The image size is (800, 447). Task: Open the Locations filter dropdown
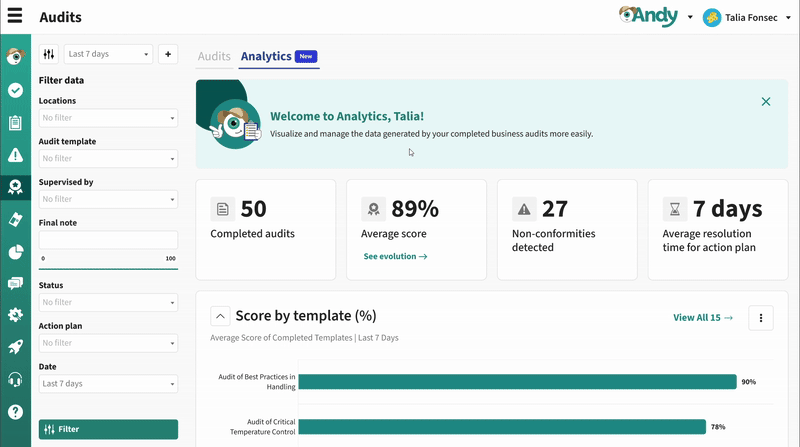[x=108, y=118]
